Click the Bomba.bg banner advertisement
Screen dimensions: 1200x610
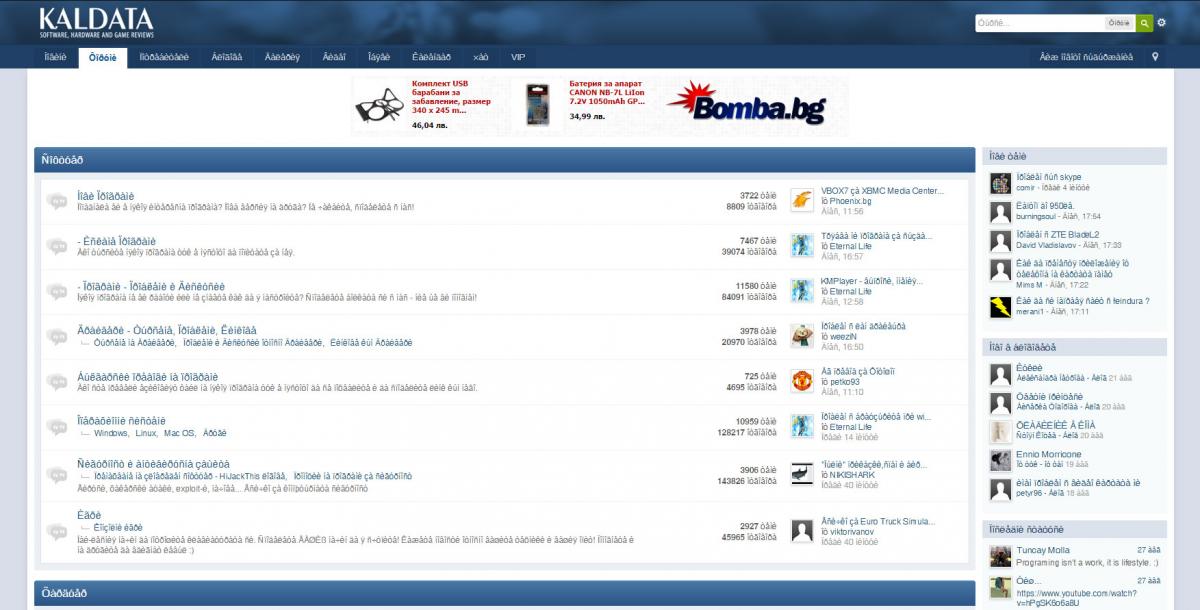click(743, 103)
